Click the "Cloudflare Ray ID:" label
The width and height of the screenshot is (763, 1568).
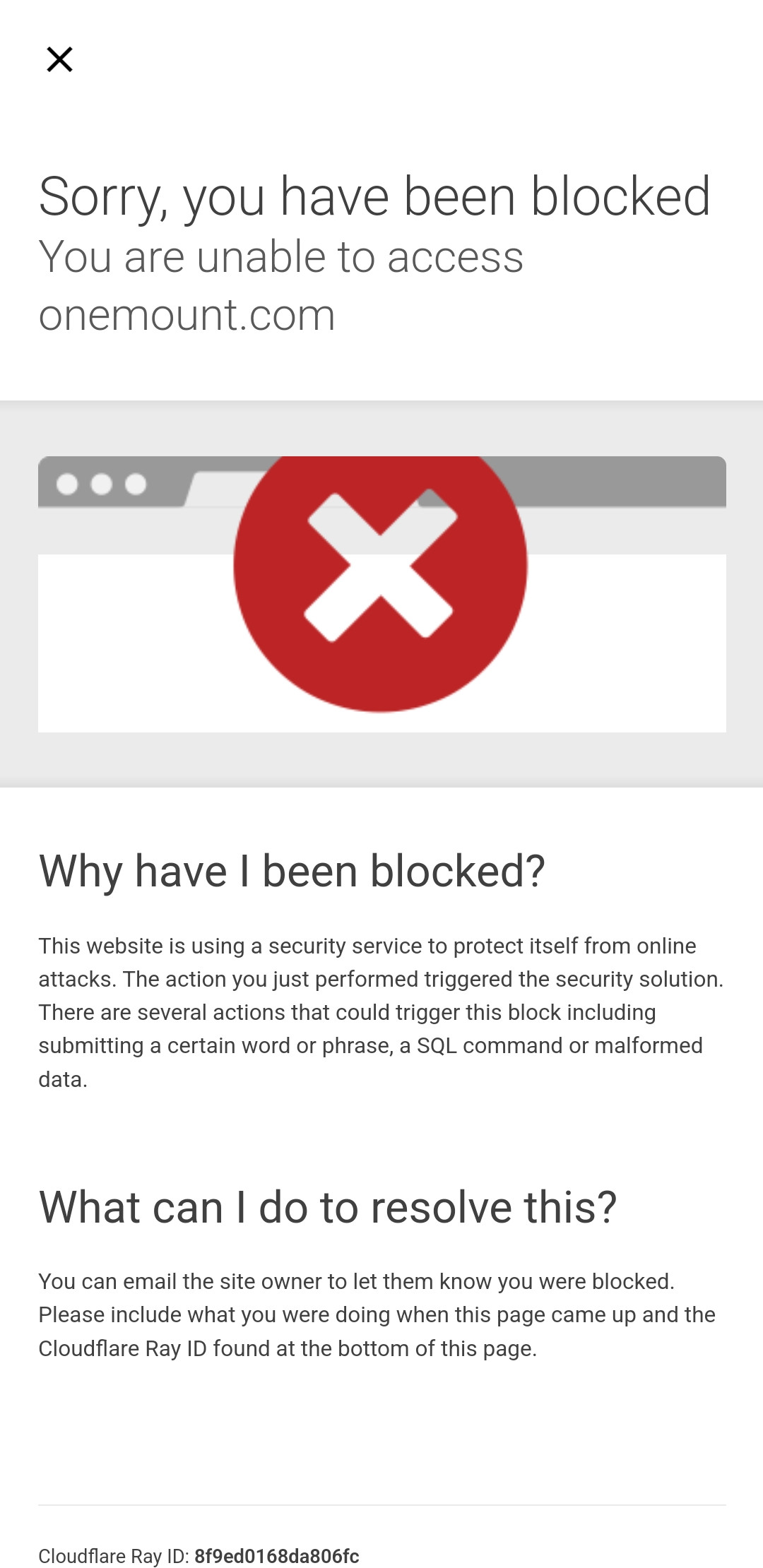click(x=113, y=1556)
